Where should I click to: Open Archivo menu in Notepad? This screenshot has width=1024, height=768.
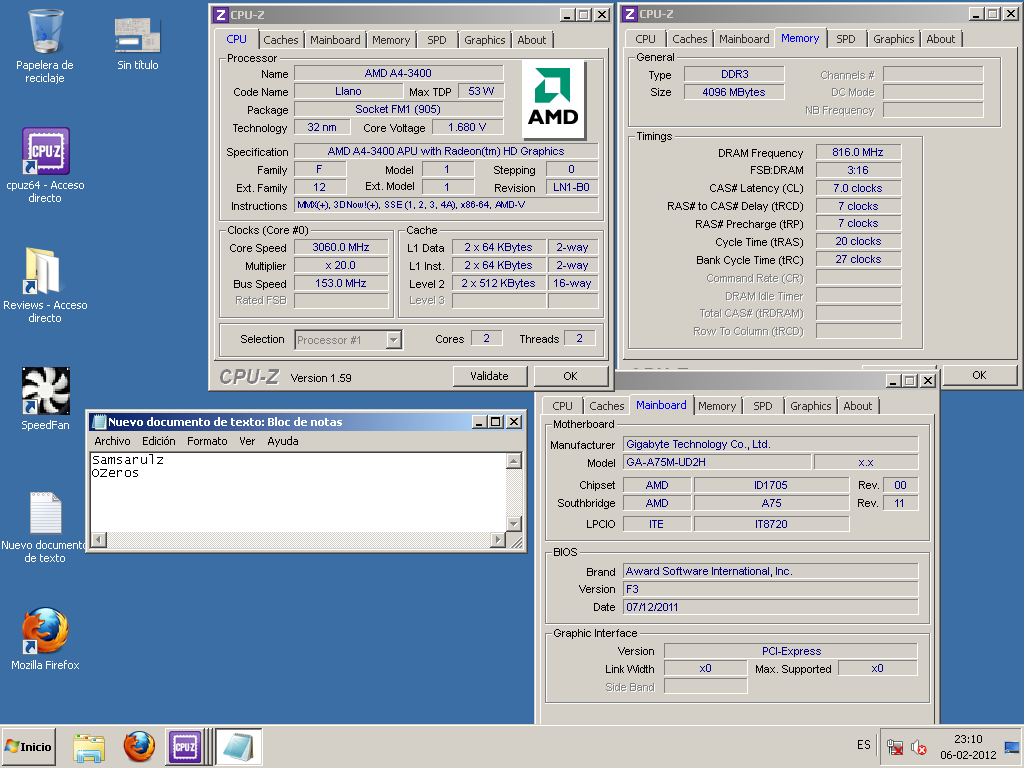point(112,441)
